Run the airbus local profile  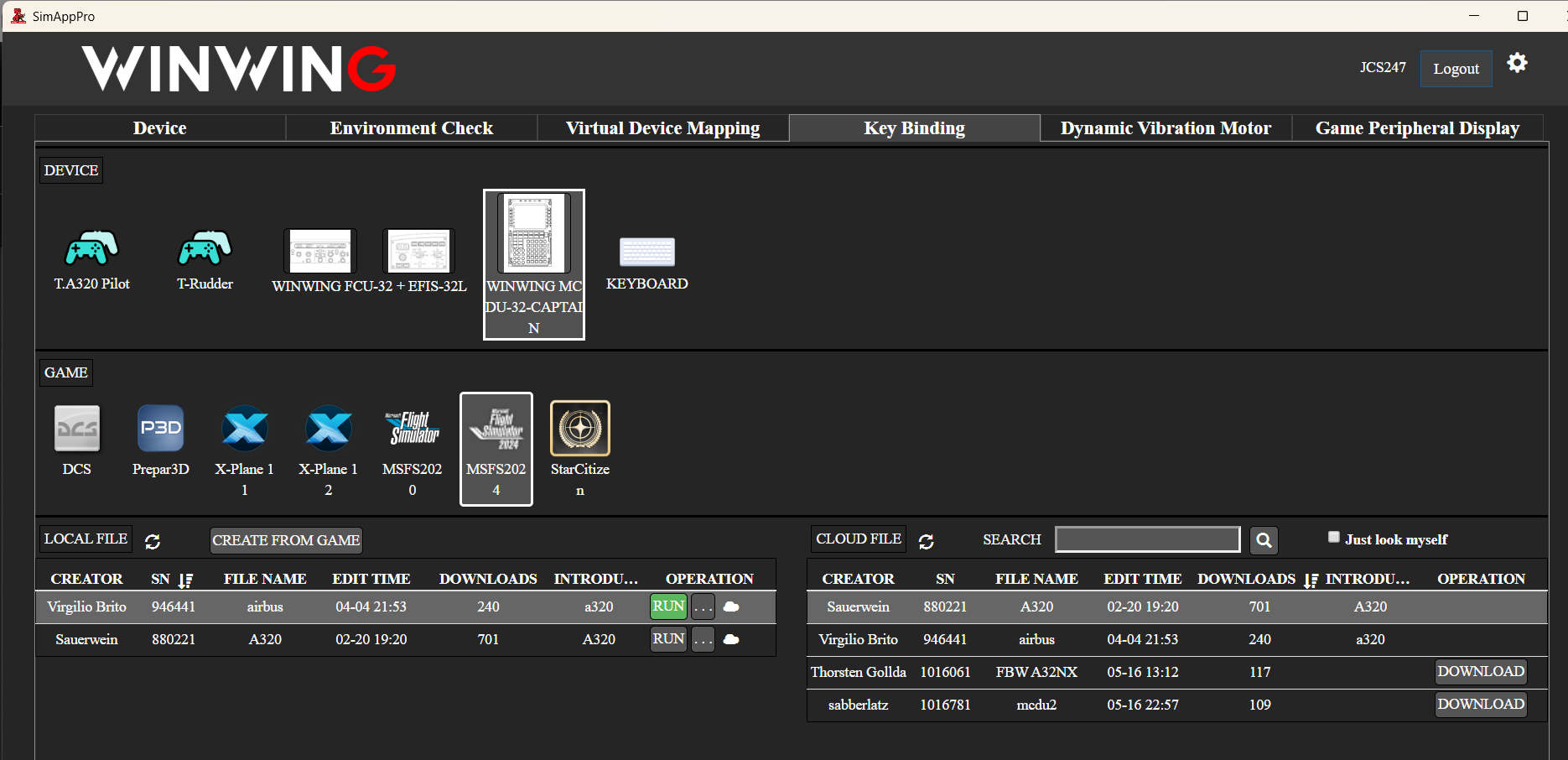click(669, 606)
